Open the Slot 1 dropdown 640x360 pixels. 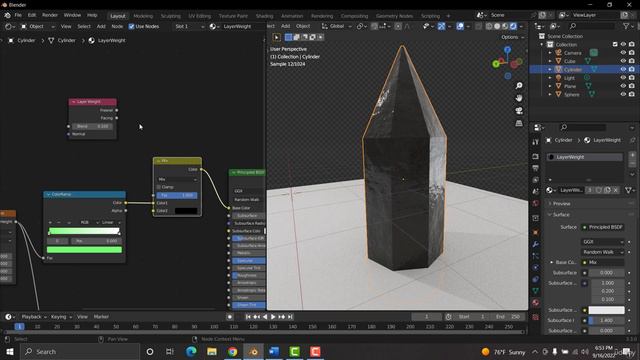coord(189,26)
